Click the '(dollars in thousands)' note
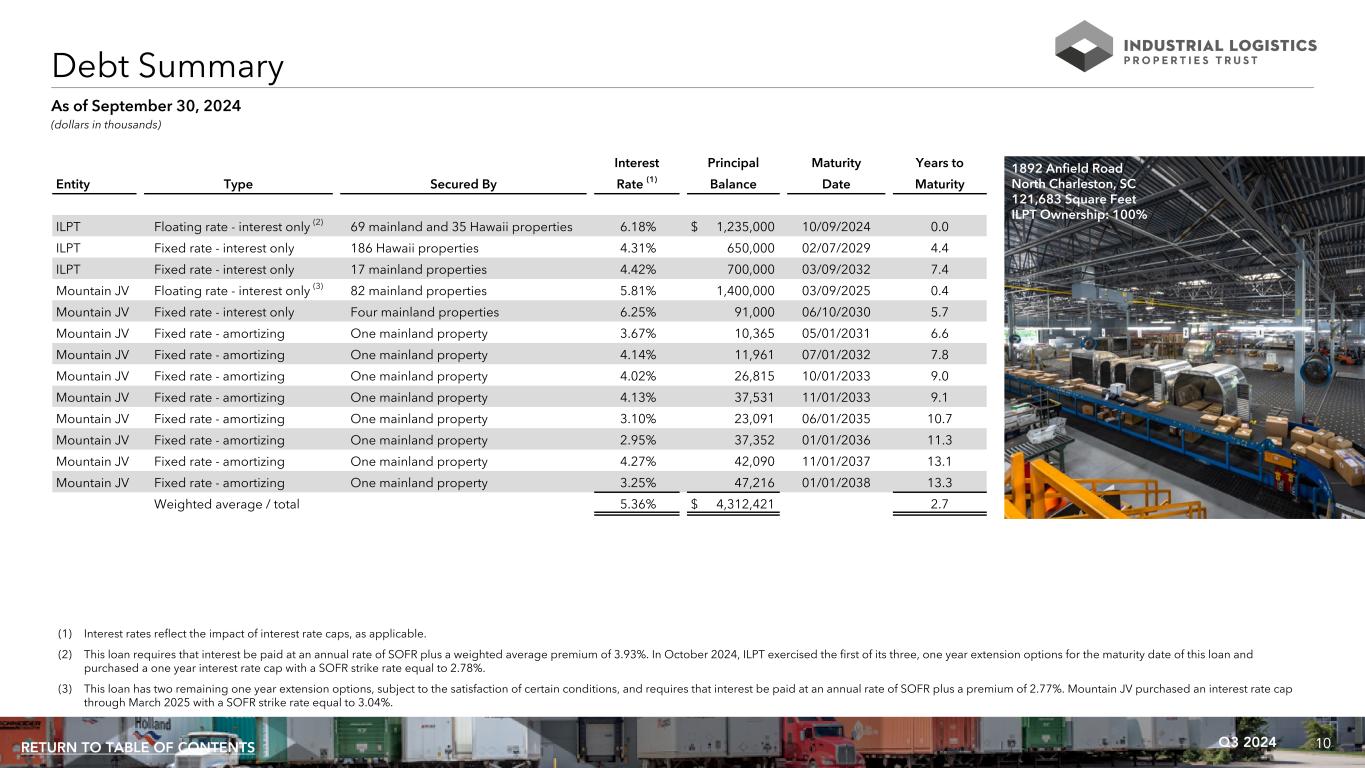This screenshot has height=768, width=1365. click(107, 125)
